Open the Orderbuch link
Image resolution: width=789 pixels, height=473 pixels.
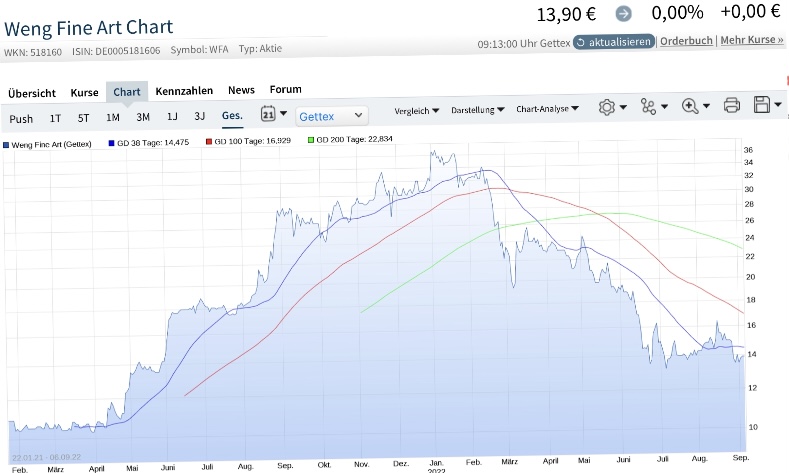(686, 41)
